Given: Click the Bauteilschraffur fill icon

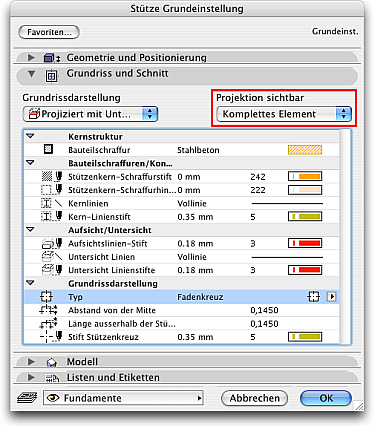Looking at the screenshot, I should point(48,149).
